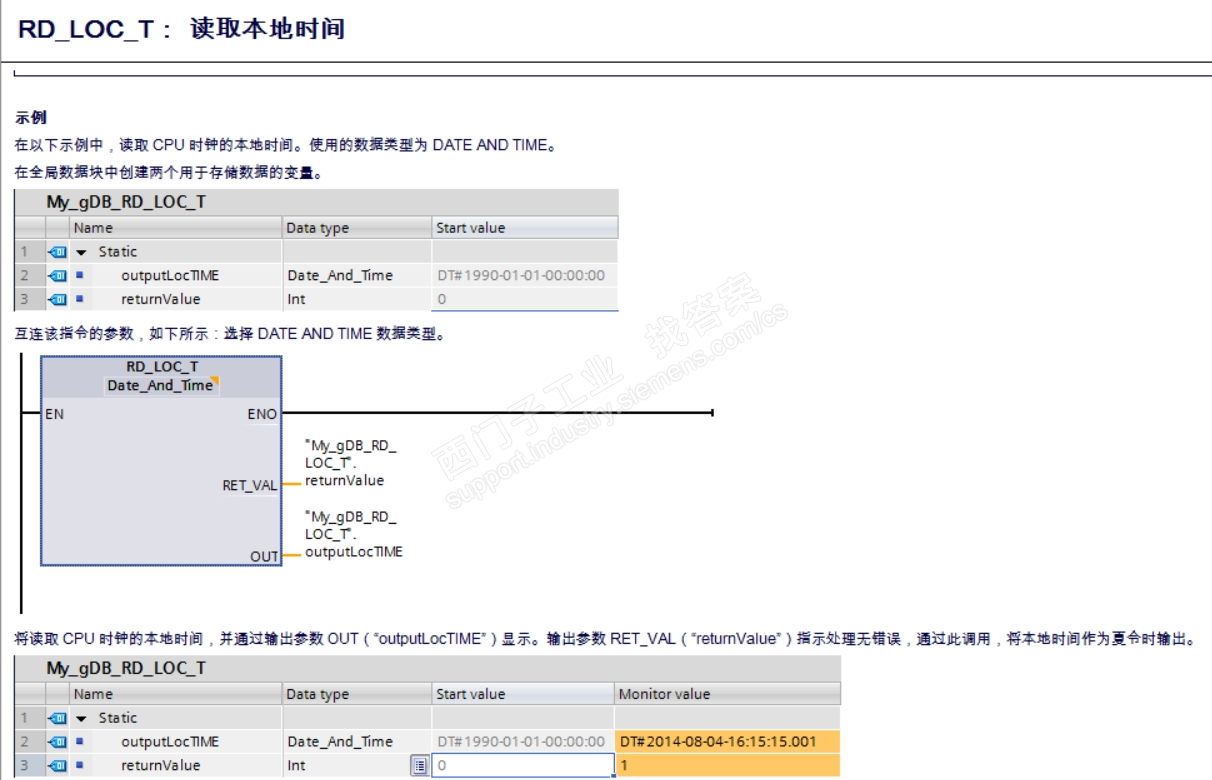
Task: Select the Monitor value column header
Action: coord(727,694)
